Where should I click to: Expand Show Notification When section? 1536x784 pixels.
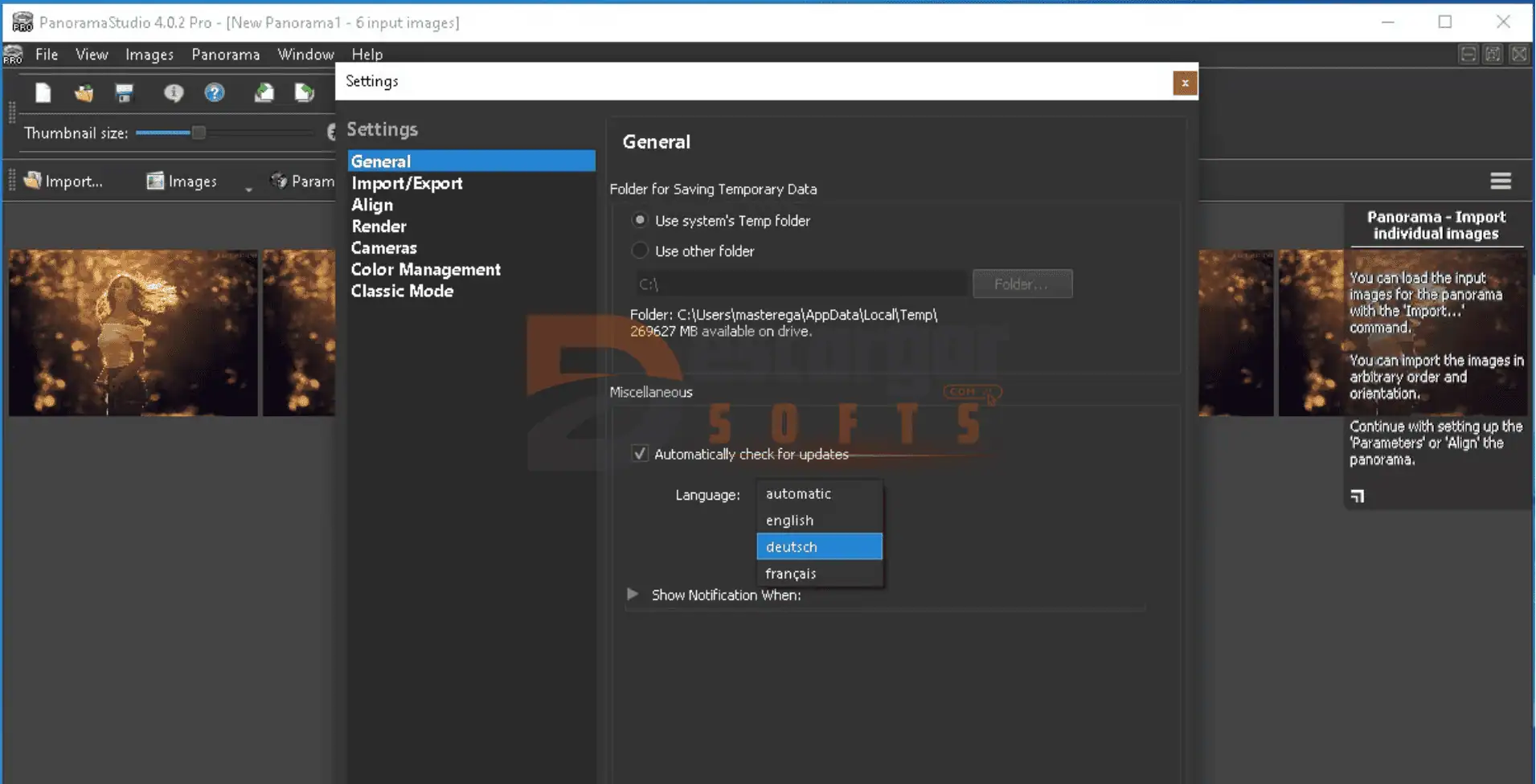click(x=633, y=594)
